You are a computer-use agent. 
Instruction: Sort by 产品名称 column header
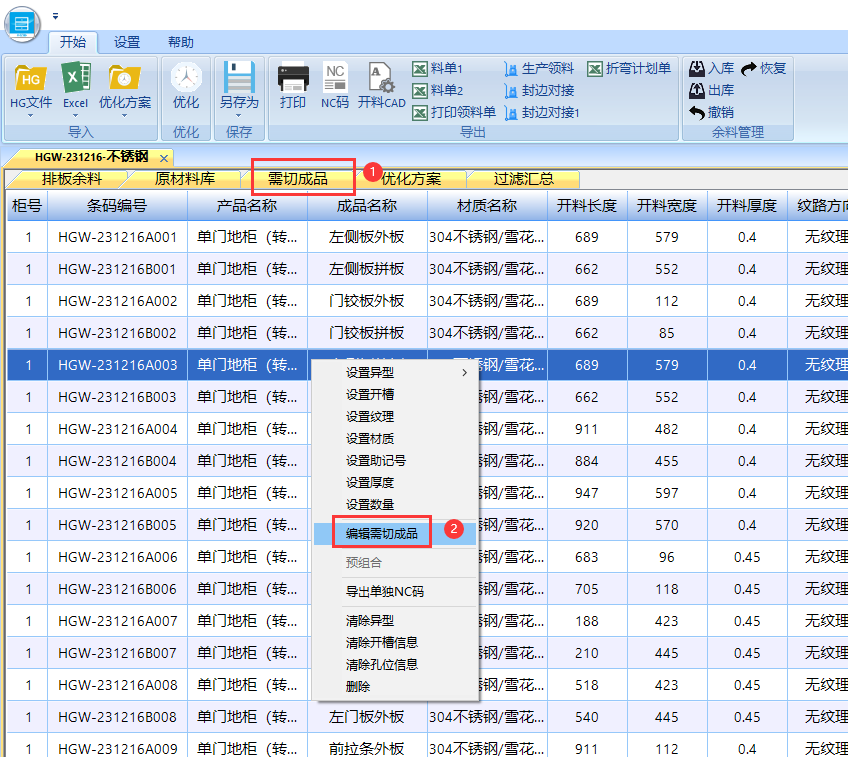pos(247,205)
